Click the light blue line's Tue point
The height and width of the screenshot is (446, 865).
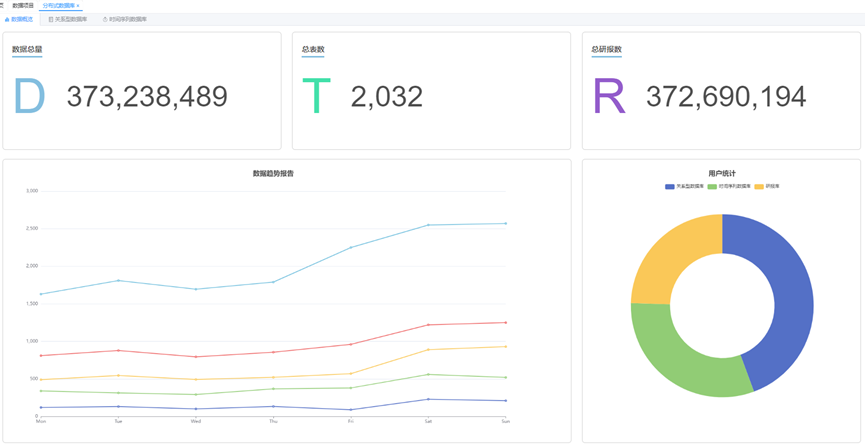point(118,280)
